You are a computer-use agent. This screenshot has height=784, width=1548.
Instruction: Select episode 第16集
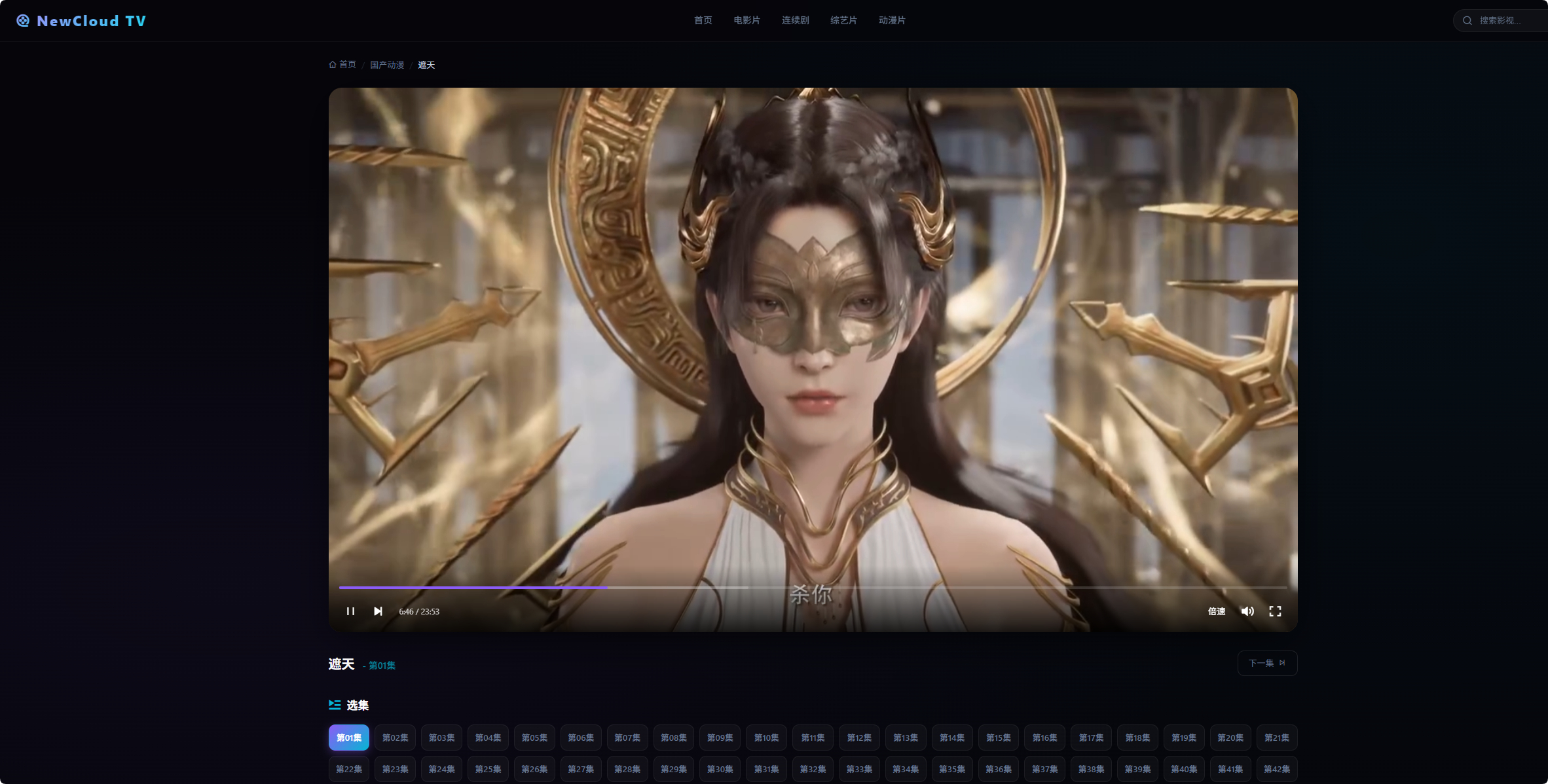pyautogui.click(x=1045, y=738)
